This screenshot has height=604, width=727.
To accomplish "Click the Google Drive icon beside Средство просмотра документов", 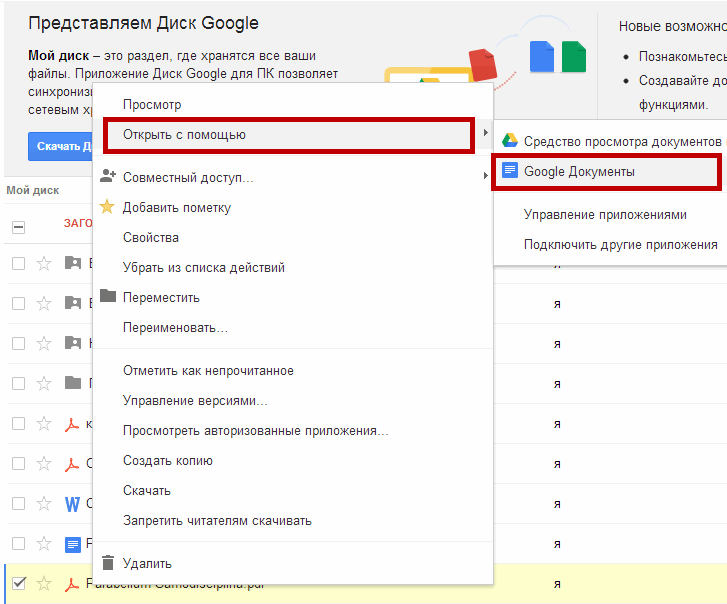I will point(510,140).
